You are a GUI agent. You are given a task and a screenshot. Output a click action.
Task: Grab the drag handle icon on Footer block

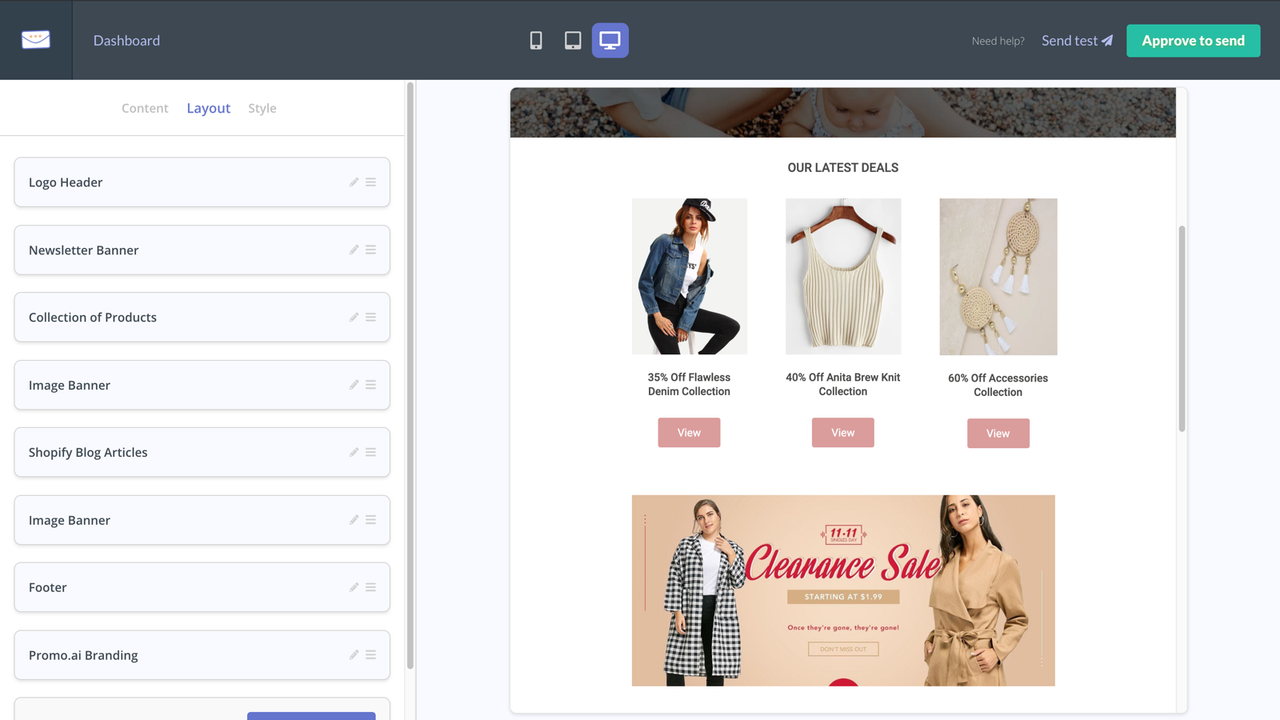click(x=371, y=587)
